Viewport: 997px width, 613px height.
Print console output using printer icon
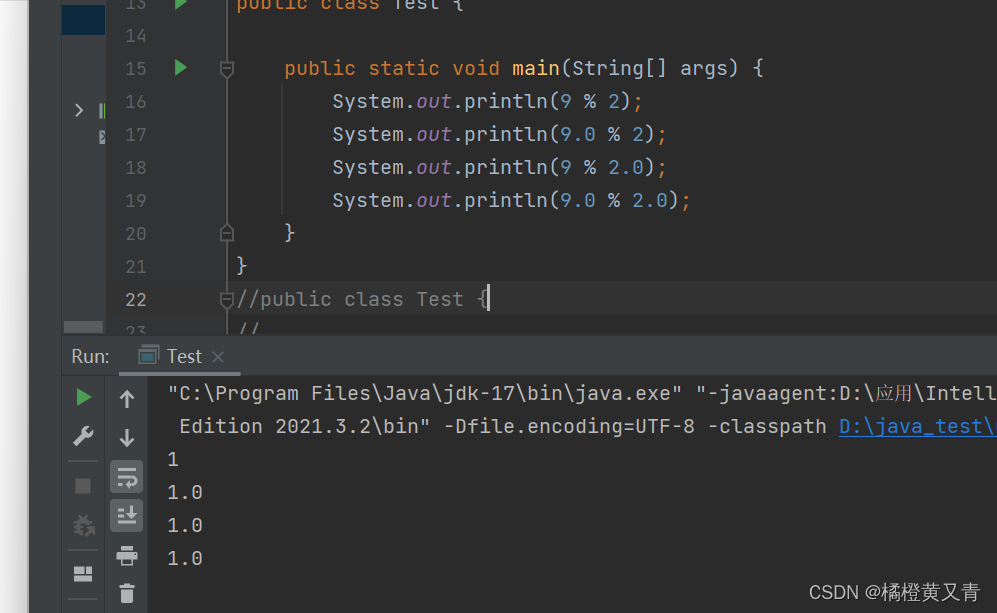coord(127,555)
